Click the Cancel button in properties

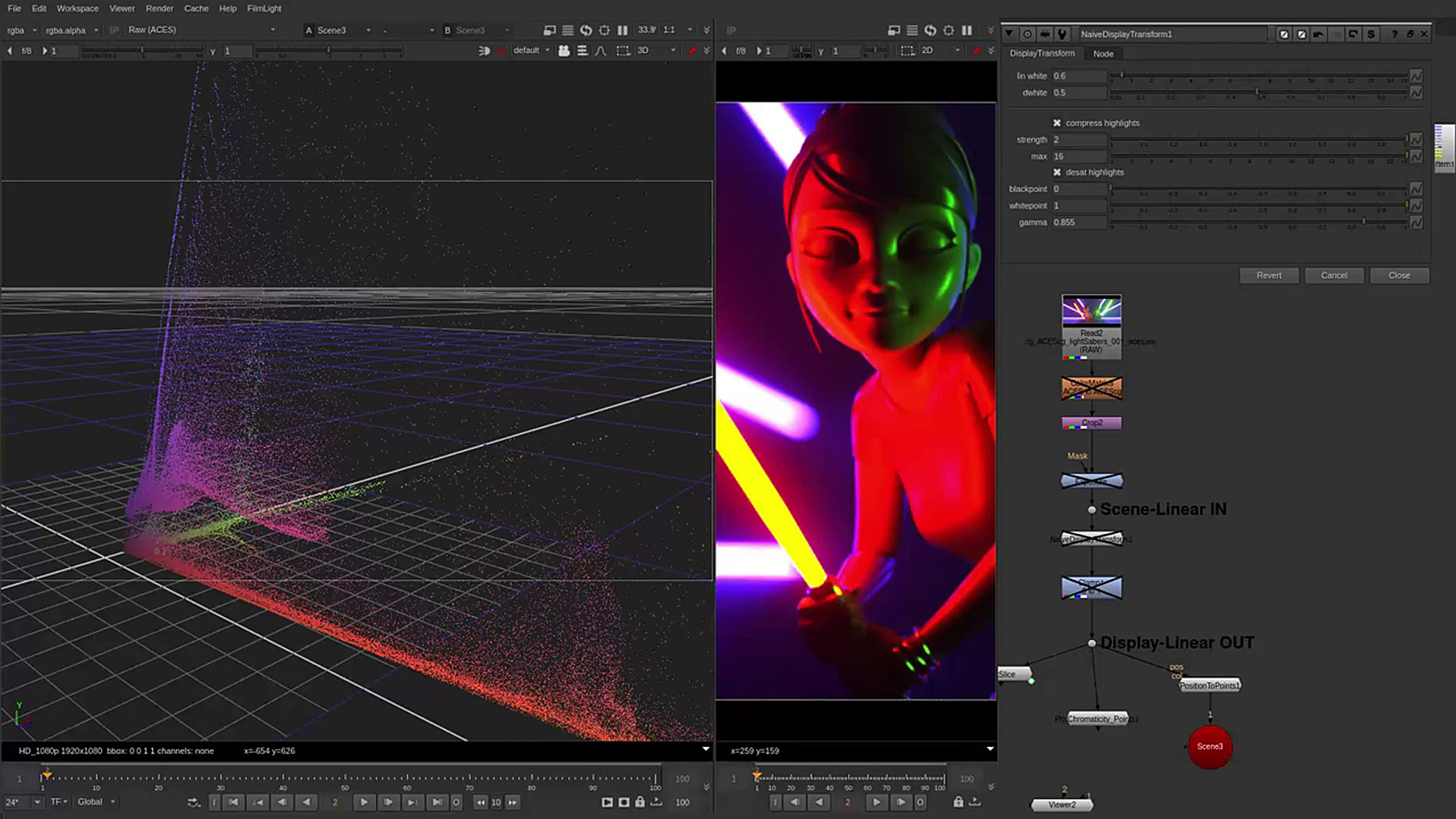[x=1334, y=275]
